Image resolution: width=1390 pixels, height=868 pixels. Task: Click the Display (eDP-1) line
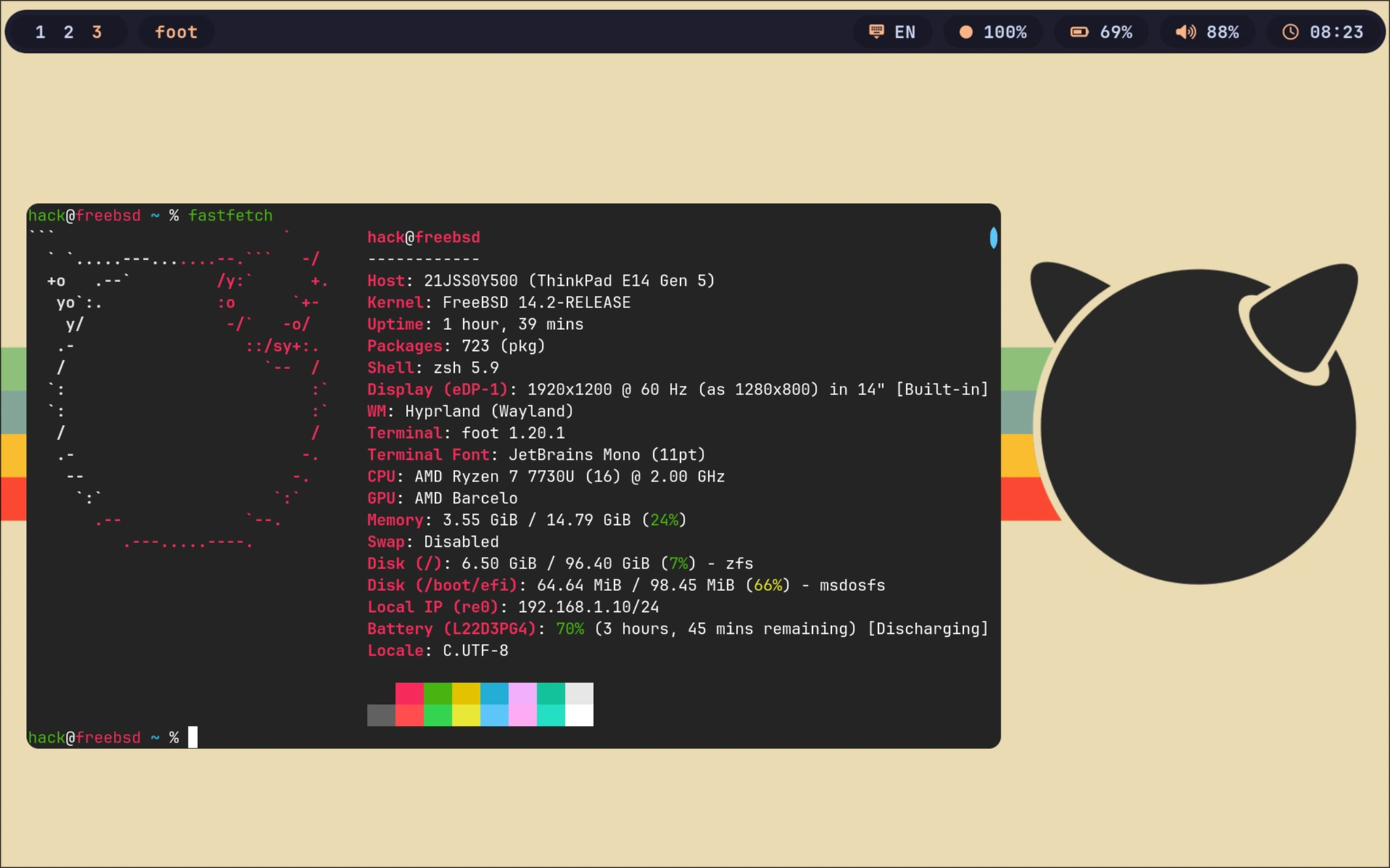click(678, 389)
